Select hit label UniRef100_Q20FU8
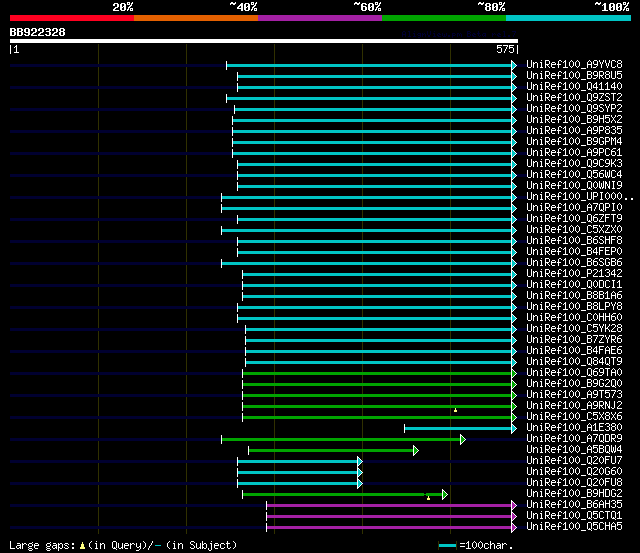The height and width of the screenshot is (553, 640). coord(574,483)
